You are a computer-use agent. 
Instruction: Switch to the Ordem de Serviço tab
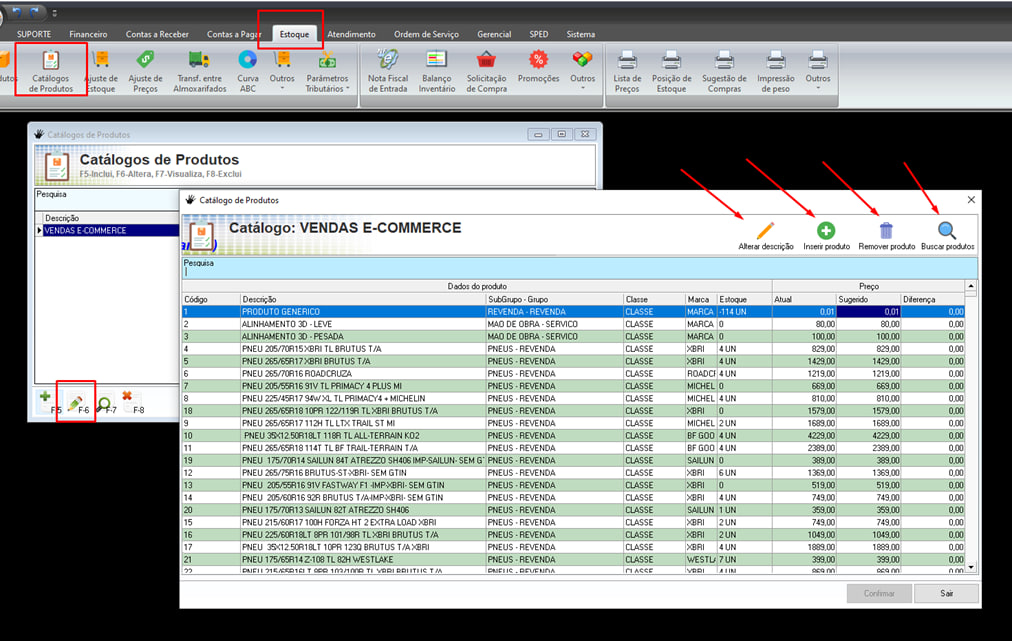coord(427,34)
